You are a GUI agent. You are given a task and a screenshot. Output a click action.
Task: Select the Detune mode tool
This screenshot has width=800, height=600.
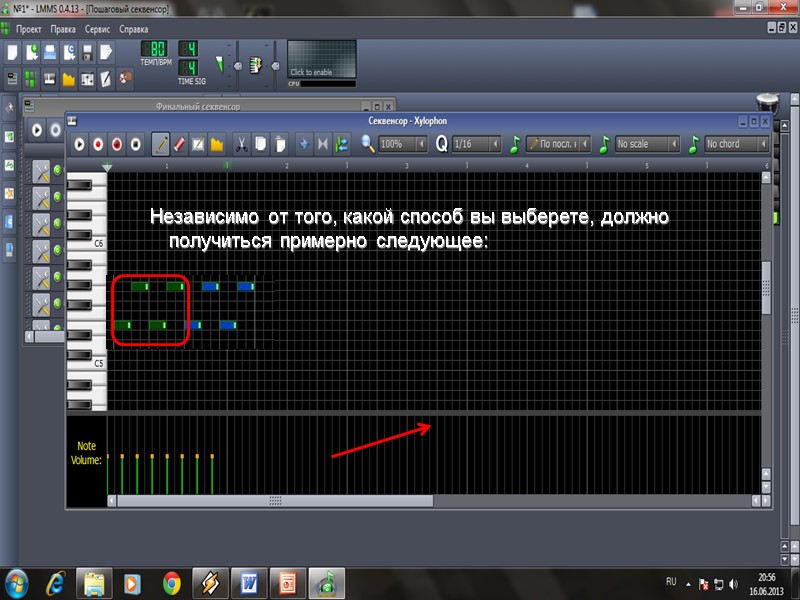pos(217,144)
